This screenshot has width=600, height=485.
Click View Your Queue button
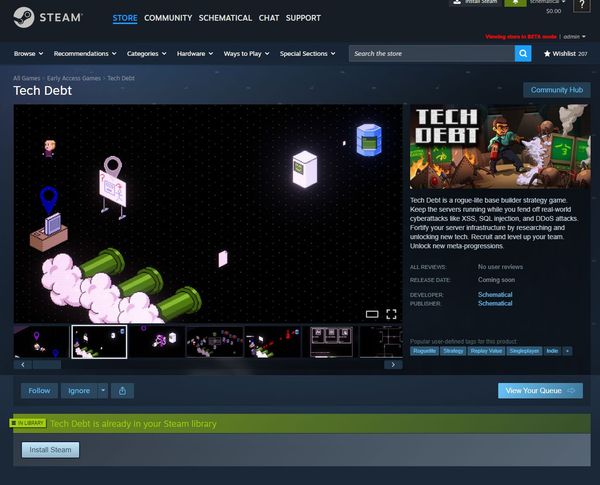tap(540, 391)
